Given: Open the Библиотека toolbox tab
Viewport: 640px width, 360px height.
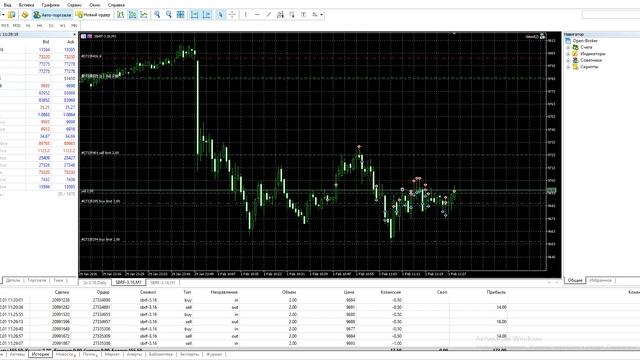Looking at the screenshot, I should click(x=161, y=354).
